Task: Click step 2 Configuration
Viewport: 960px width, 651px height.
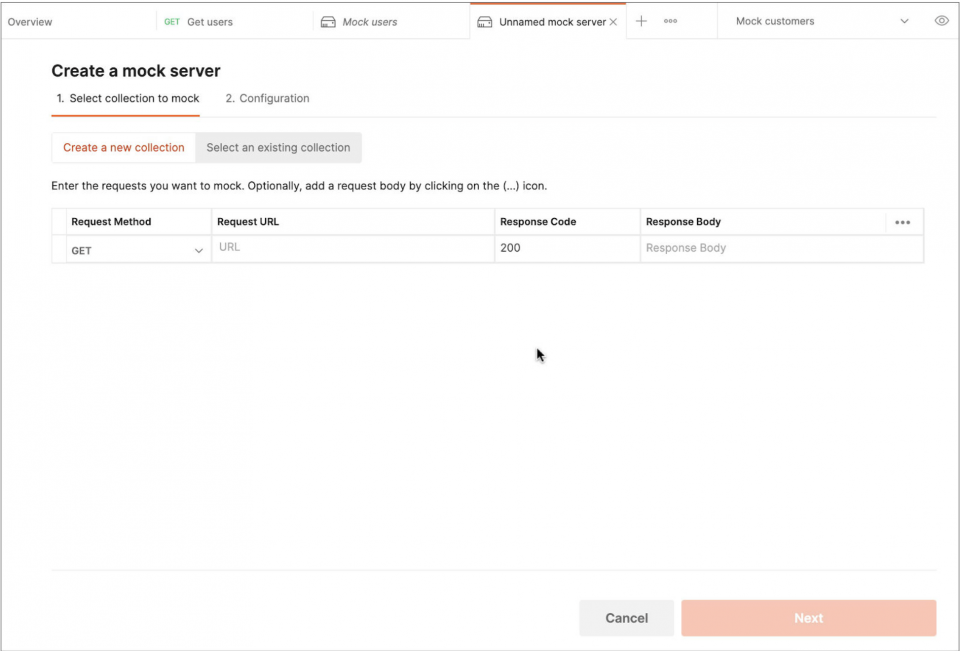Action: pyautogui.click(x=267, y=98)
